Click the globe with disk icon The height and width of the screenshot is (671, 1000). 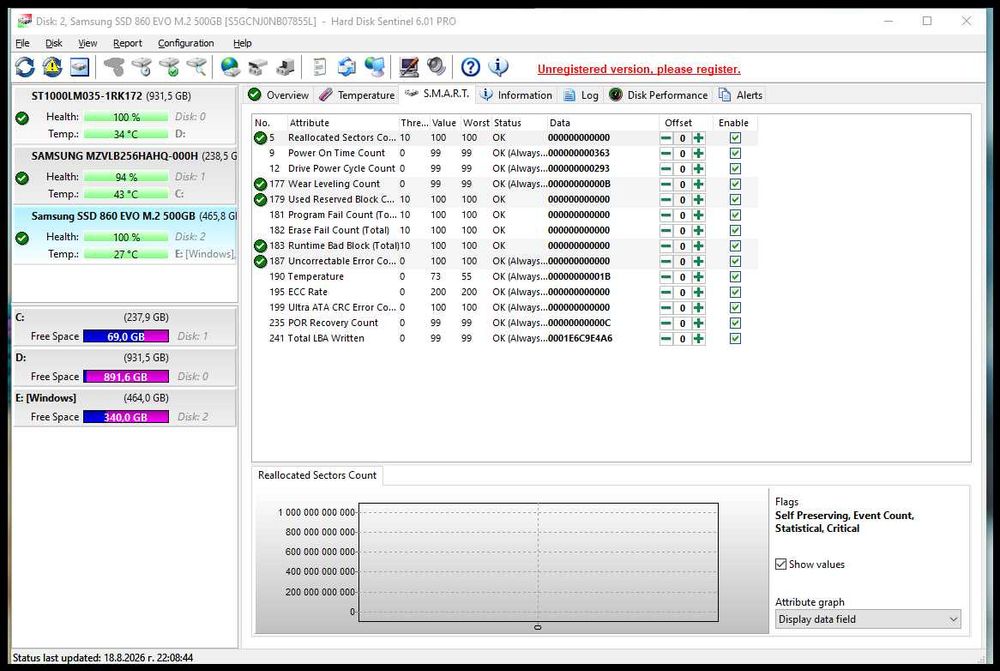230,67
